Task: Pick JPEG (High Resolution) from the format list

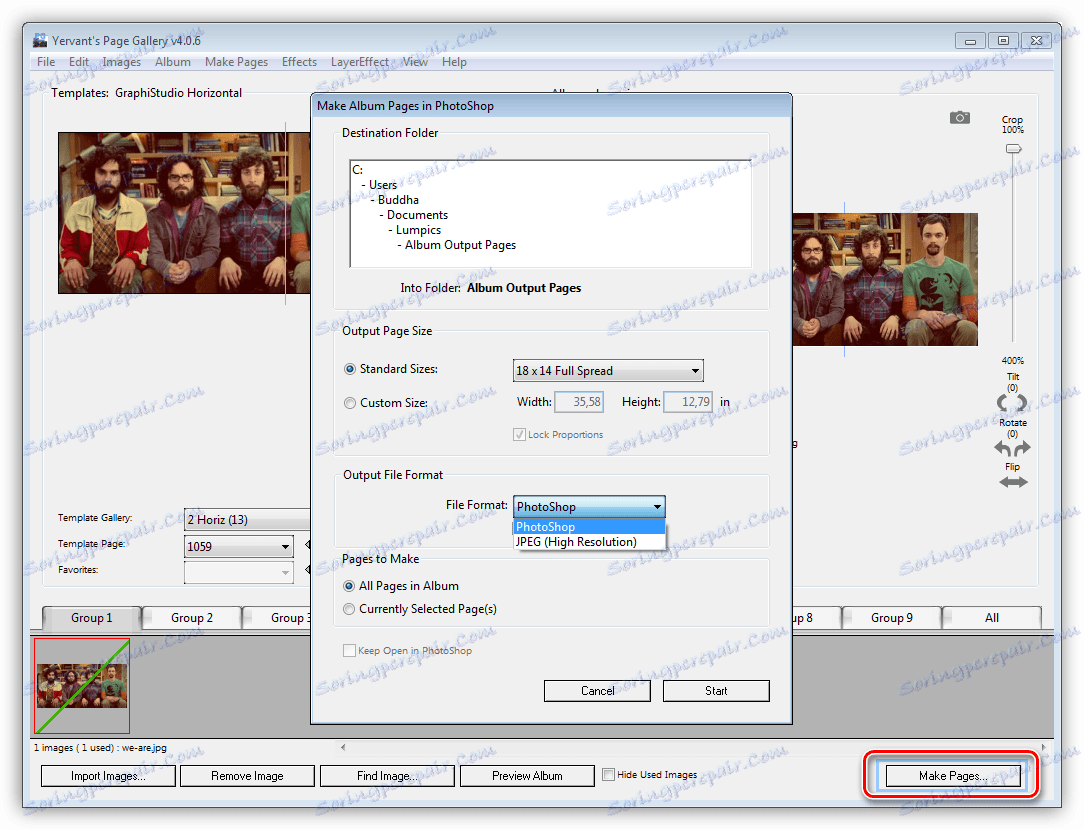Action: tap(589, 542)
